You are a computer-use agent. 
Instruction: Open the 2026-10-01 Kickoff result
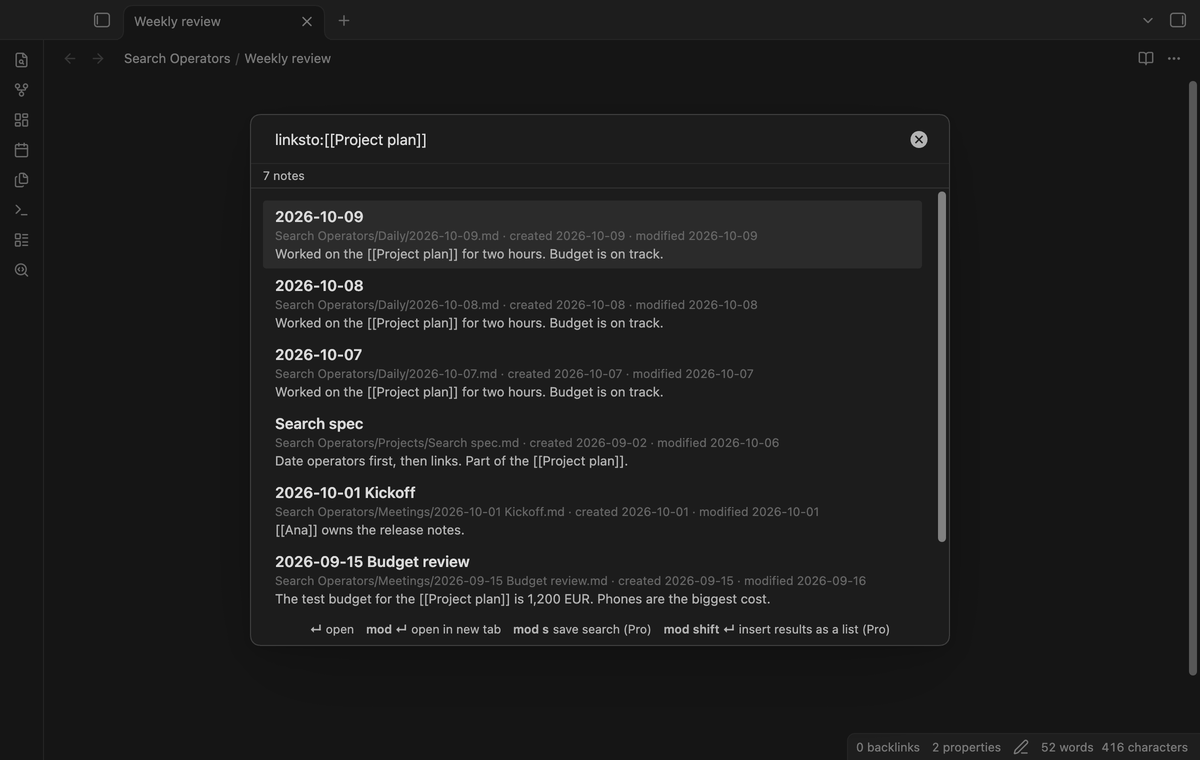click(592, 510)
